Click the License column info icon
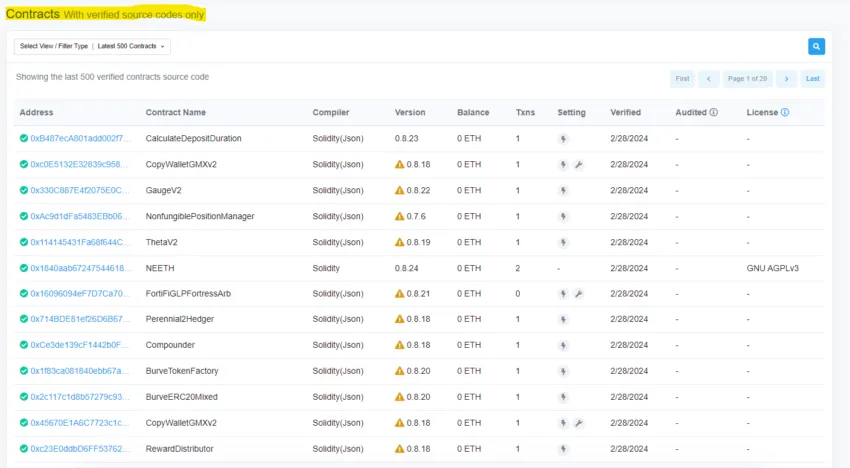This screenshot has height=468, width=850. click(785, 113)
